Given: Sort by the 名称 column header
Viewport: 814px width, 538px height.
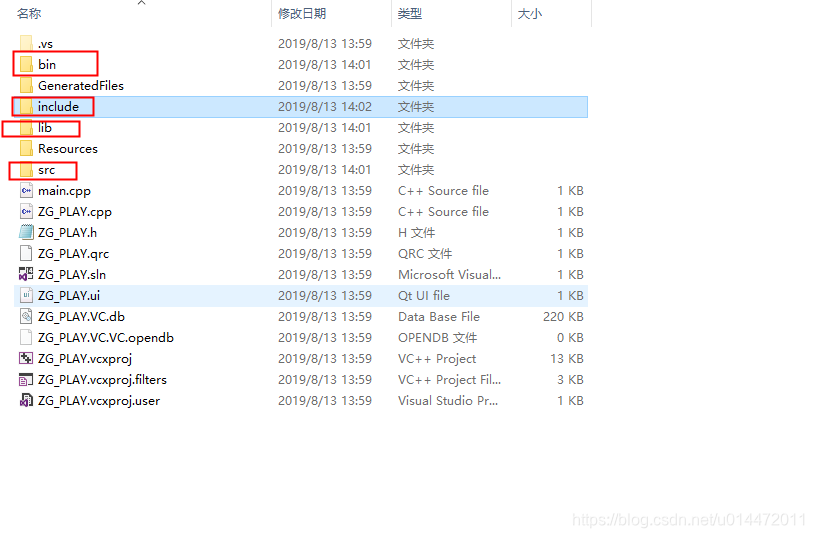Looking at the screenshot, I should pyautogui.click(x=29, y=14).
